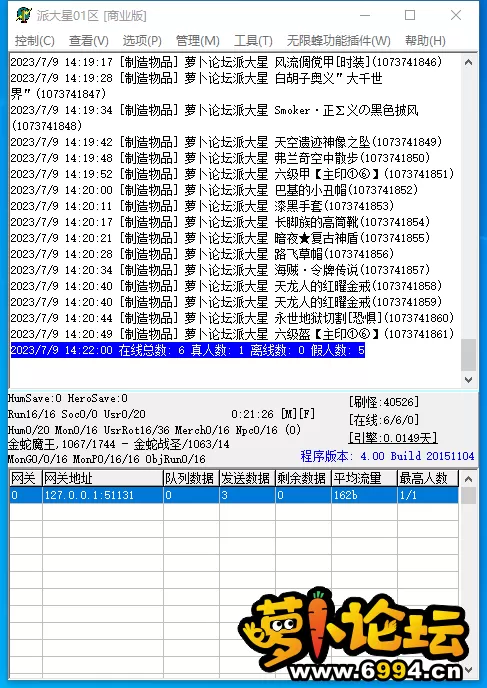Click Run16/16 Soc0/0 Usr0/20 status line
This screenshot has width=487, height=688.
click(x=77, y=414)
